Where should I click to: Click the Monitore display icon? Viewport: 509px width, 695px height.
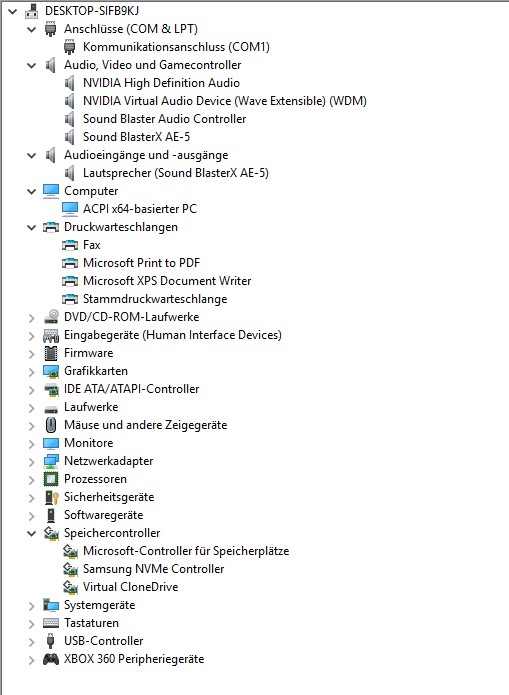51,443
